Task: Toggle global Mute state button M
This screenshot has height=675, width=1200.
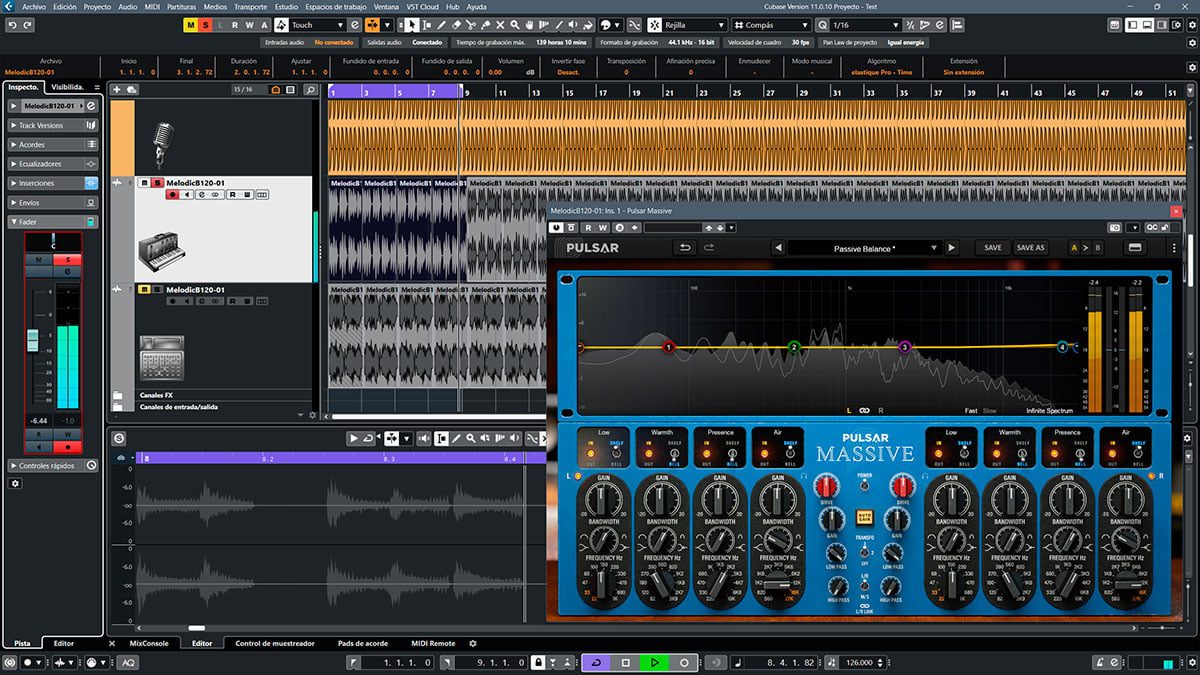Action: (191, 25)
